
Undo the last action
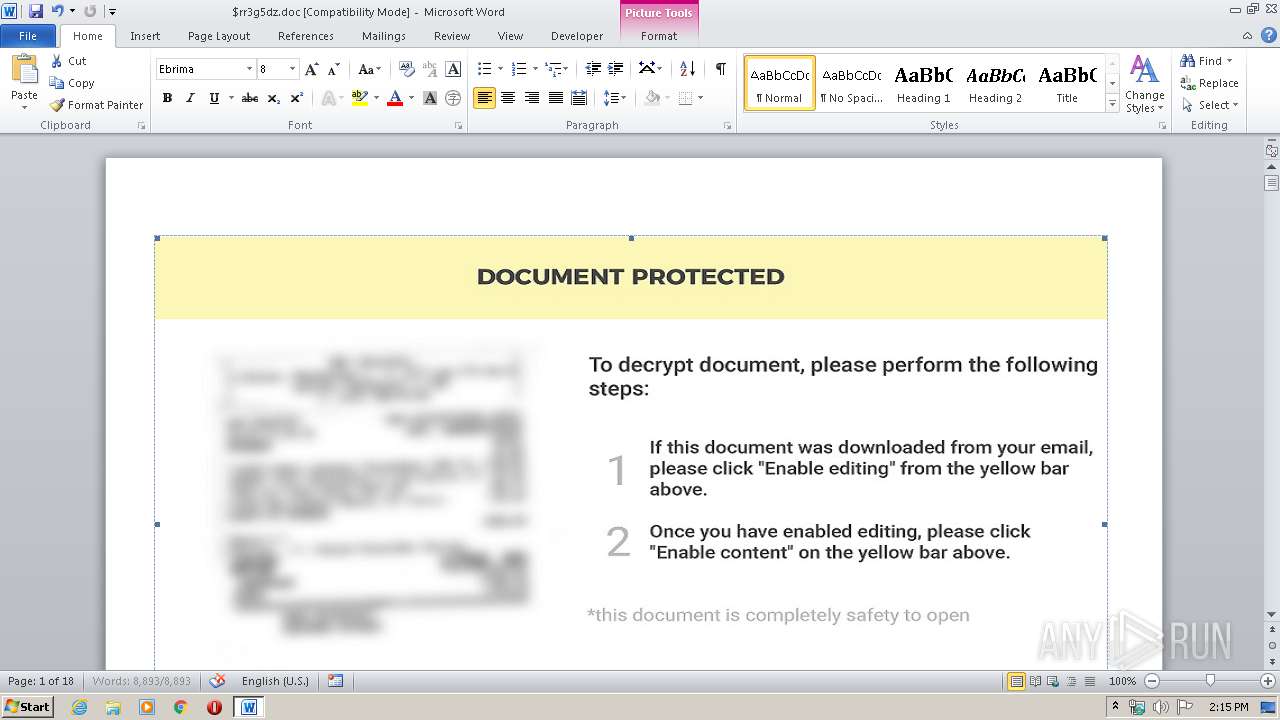tap(57, 11)
